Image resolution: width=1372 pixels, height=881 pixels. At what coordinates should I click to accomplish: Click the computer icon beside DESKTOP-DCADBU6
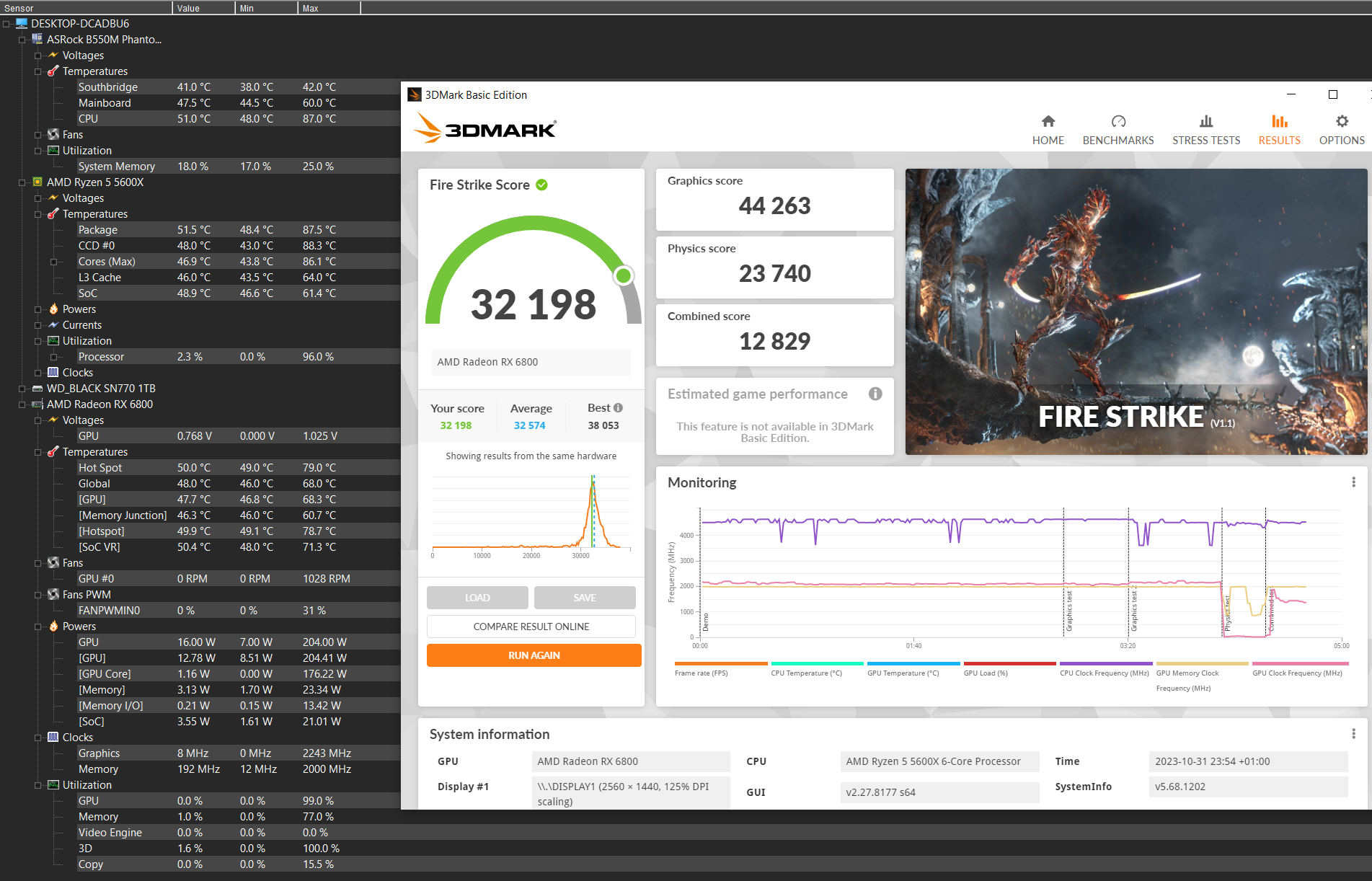point(22,24)
